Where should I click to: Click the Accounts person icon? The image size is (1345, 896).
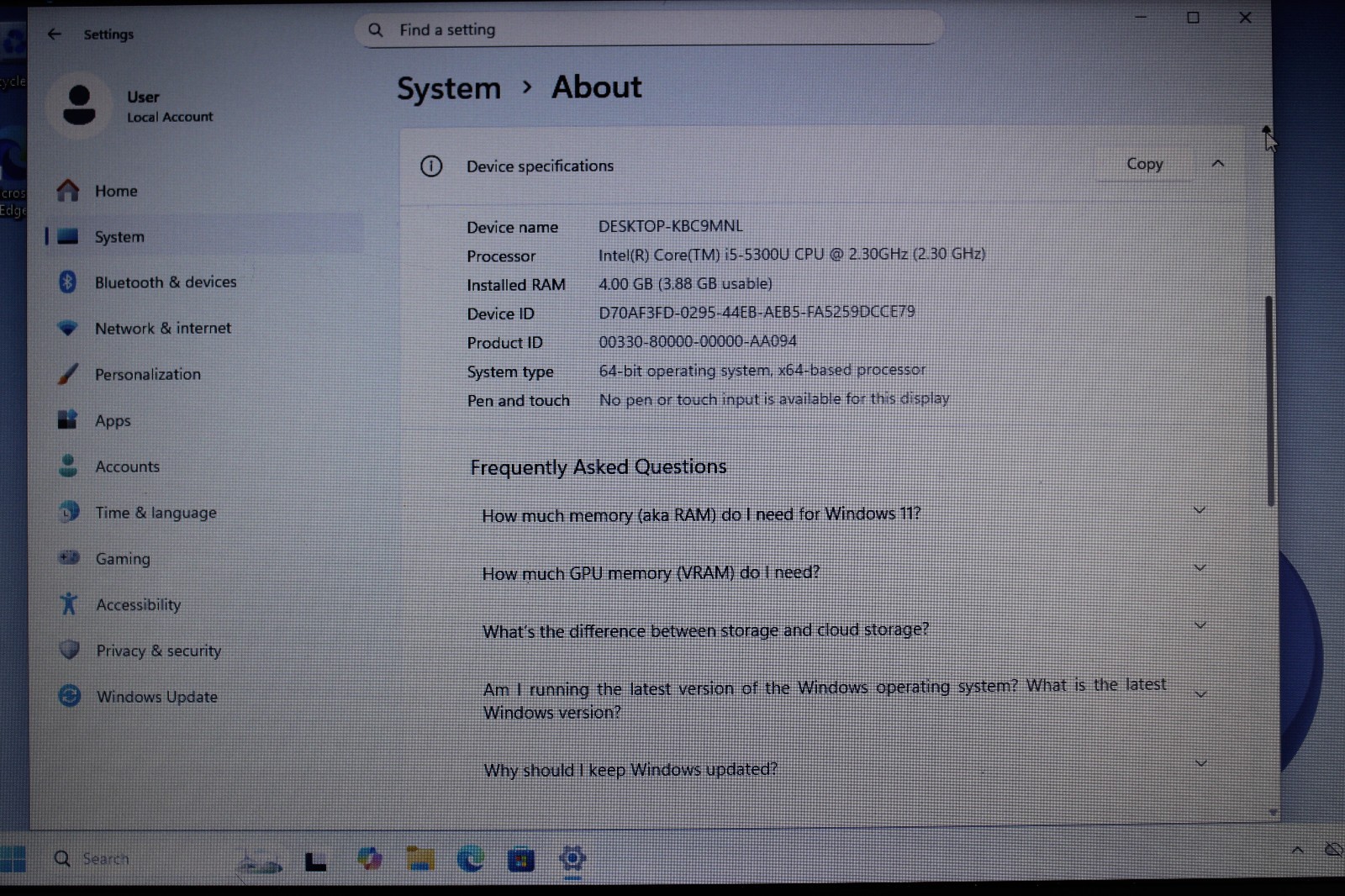coord(68,466)
